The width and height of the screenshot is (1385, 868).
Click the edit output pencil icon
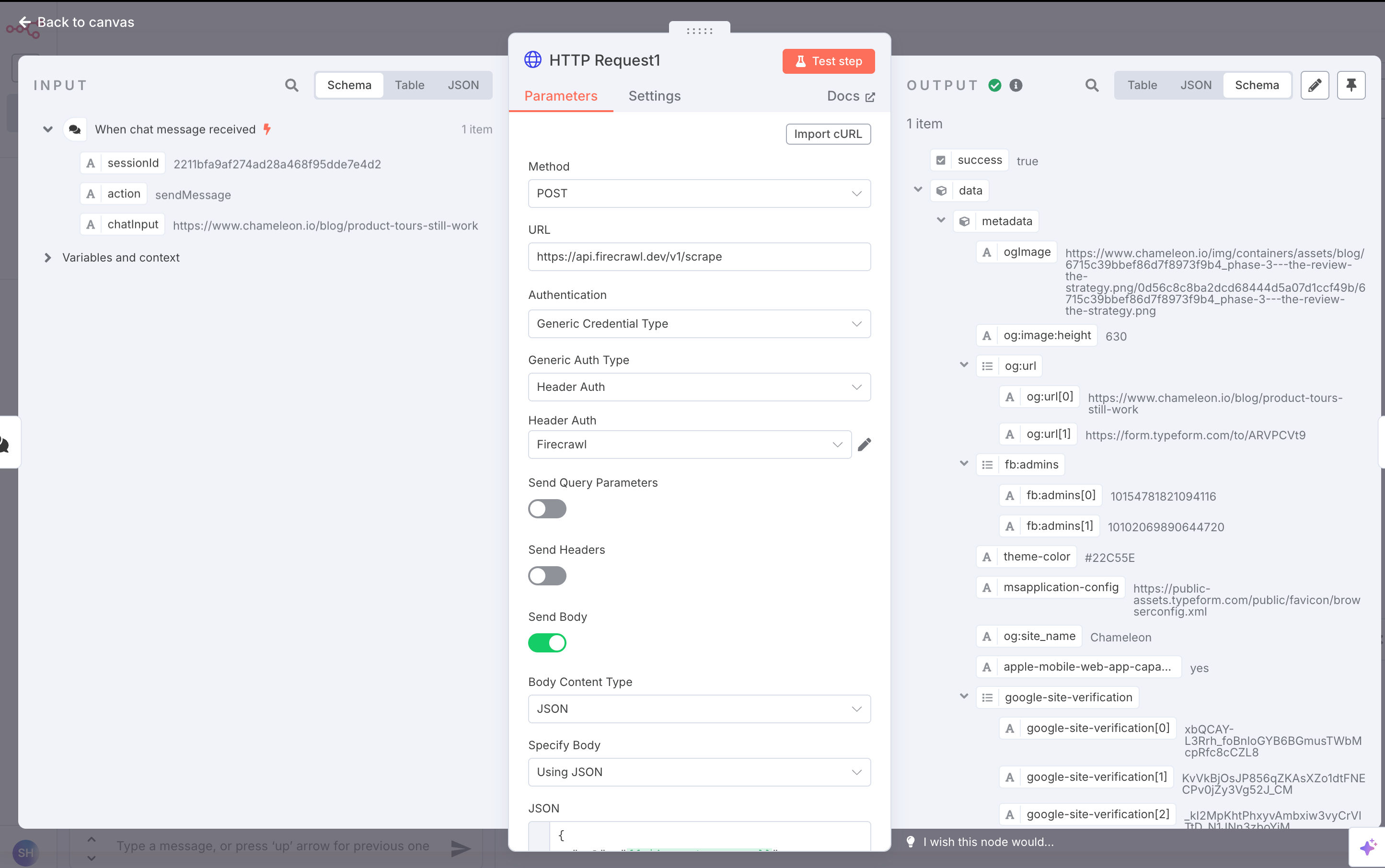(1315, 86)
